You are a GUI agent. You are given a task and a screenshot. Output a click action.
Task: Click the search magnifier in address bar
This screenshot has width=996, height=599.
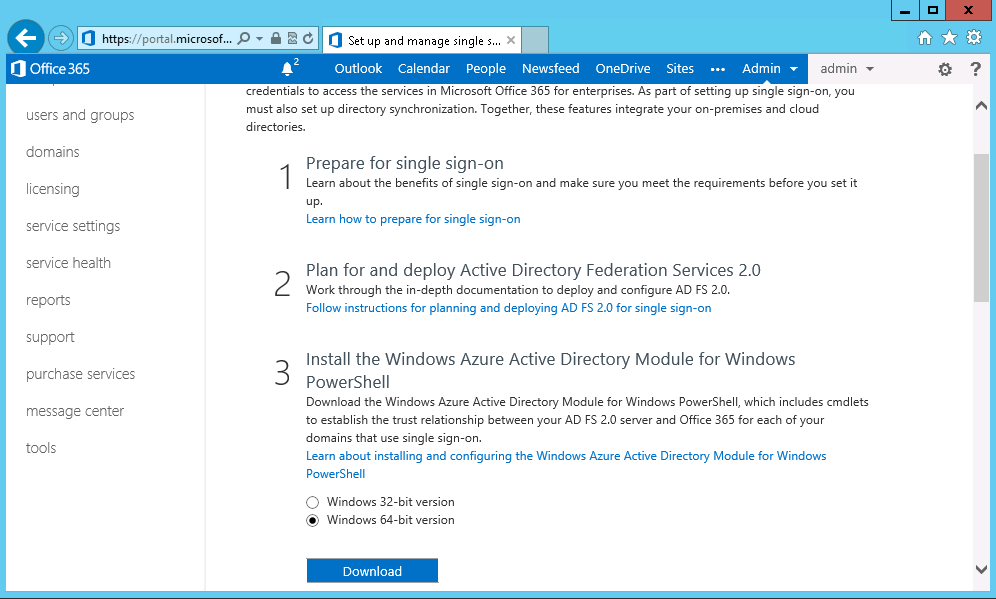[243, 39]
